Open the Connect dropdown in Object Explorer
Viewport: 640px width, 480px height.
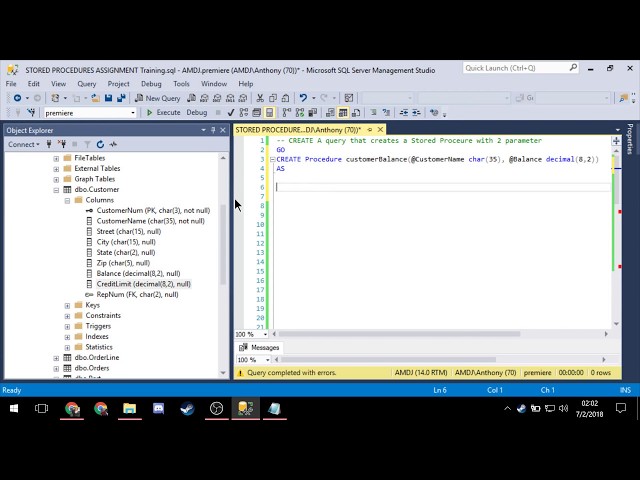point(24,144)
